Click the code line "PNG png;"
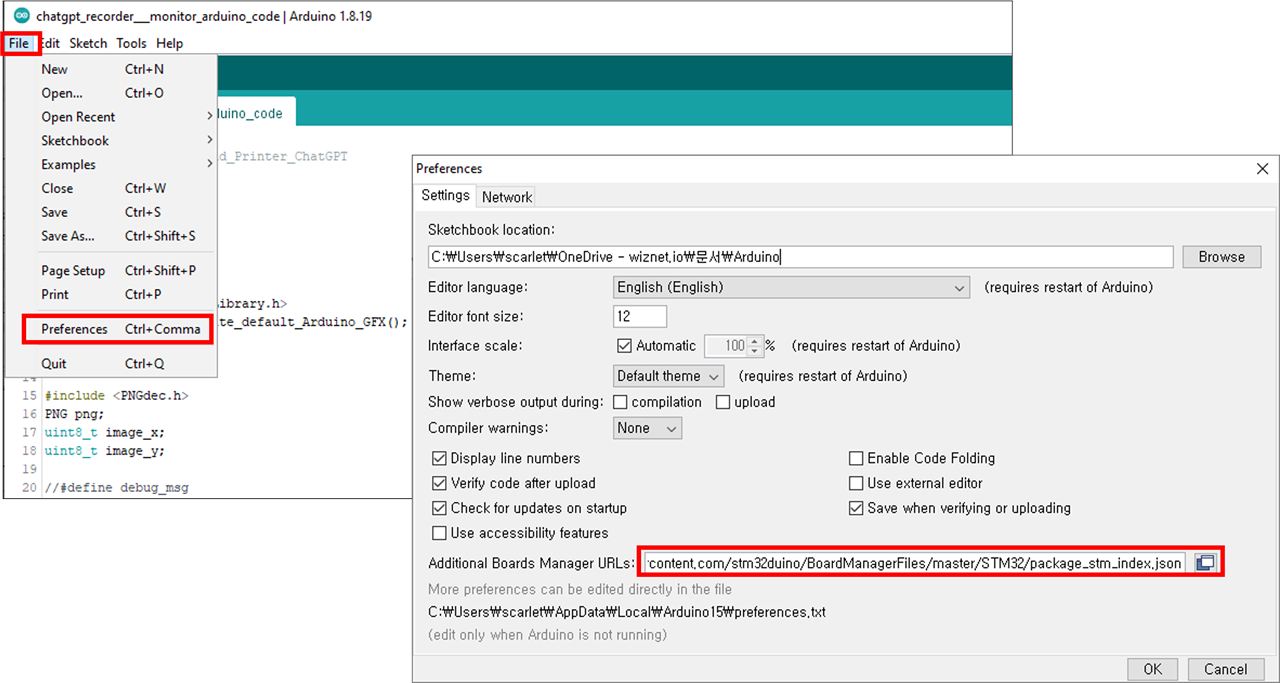 pyautogui.click(x=74, y=414)
